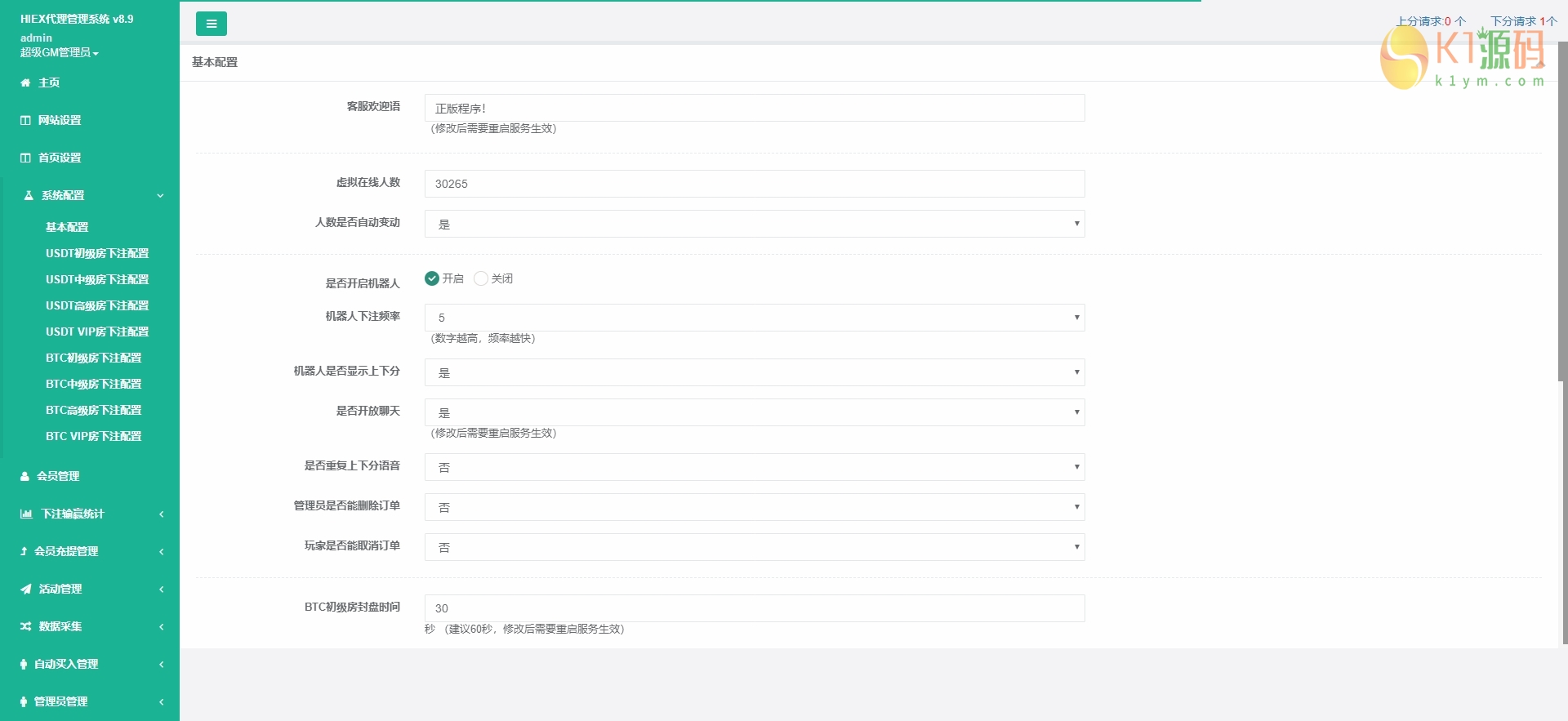Select BTC中级房下注配置 submenu item
The height and width of the screenshot is (721, 1568).
click(x=94, y=384)
